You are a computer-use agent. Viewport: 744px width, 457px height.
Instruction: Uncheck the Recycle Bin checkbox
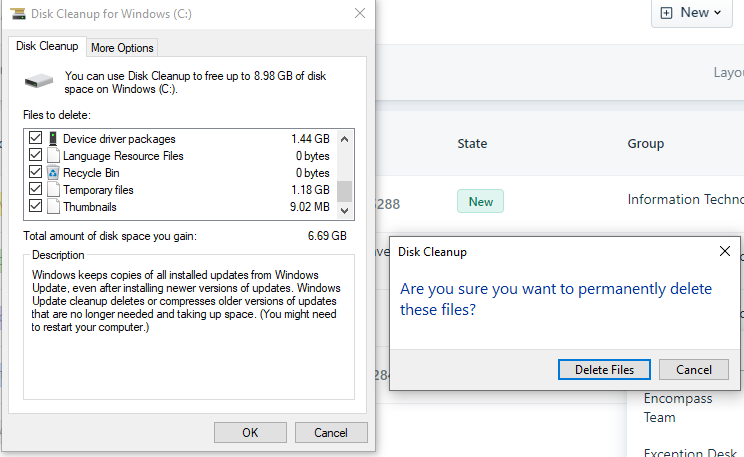coord(36,172)
